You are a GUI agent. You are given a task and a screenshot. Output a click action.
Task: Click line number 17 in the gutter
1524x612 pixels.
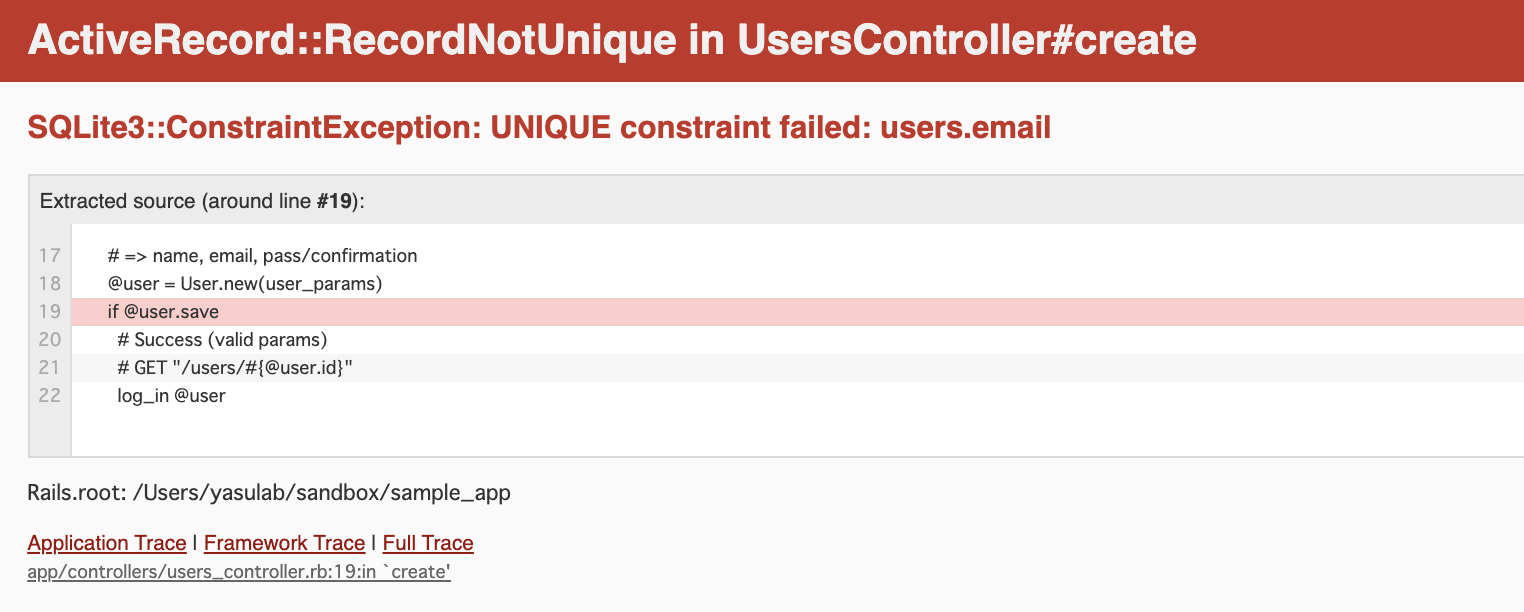(x=48, y=255)
